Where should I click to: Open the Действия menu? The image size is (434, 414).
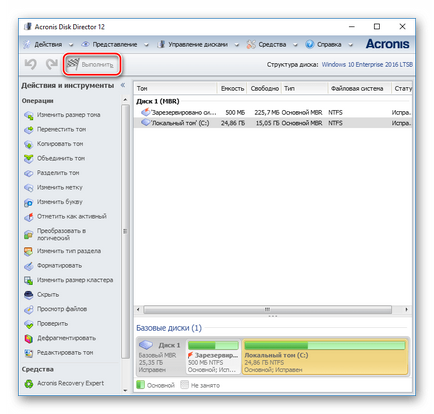48,44
